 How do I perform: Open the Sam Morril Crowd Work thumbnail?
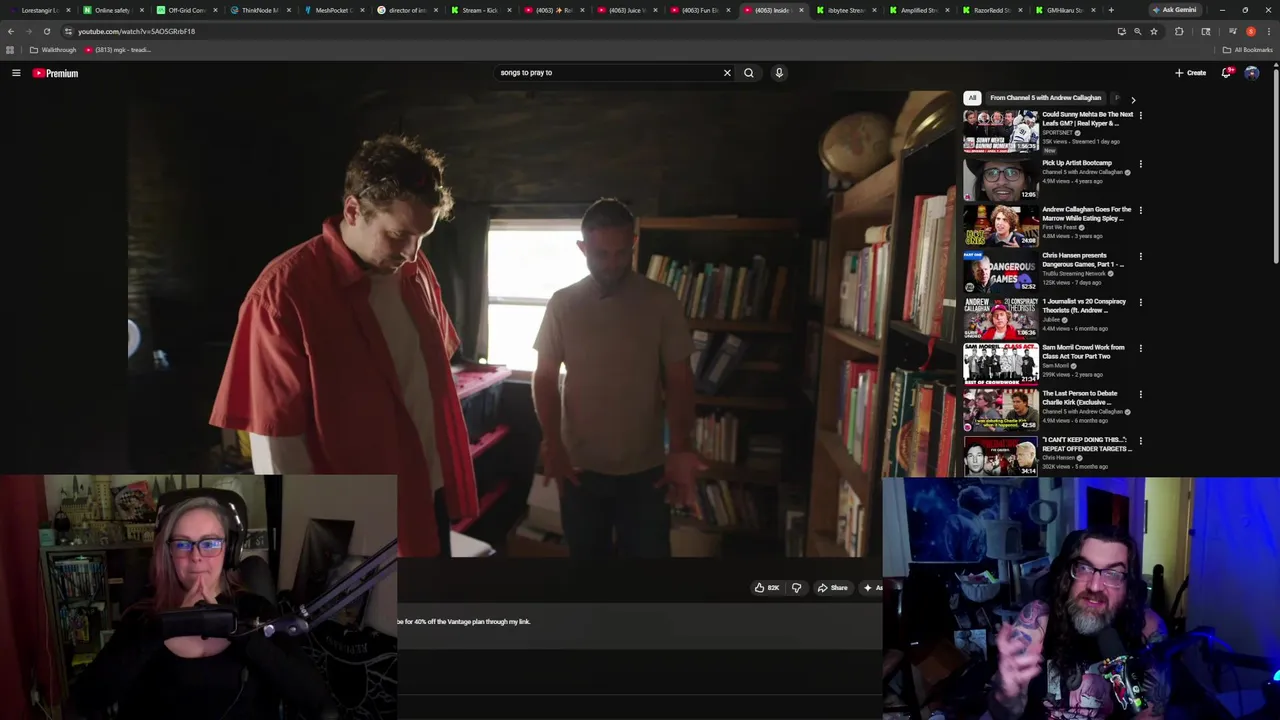1001,363
